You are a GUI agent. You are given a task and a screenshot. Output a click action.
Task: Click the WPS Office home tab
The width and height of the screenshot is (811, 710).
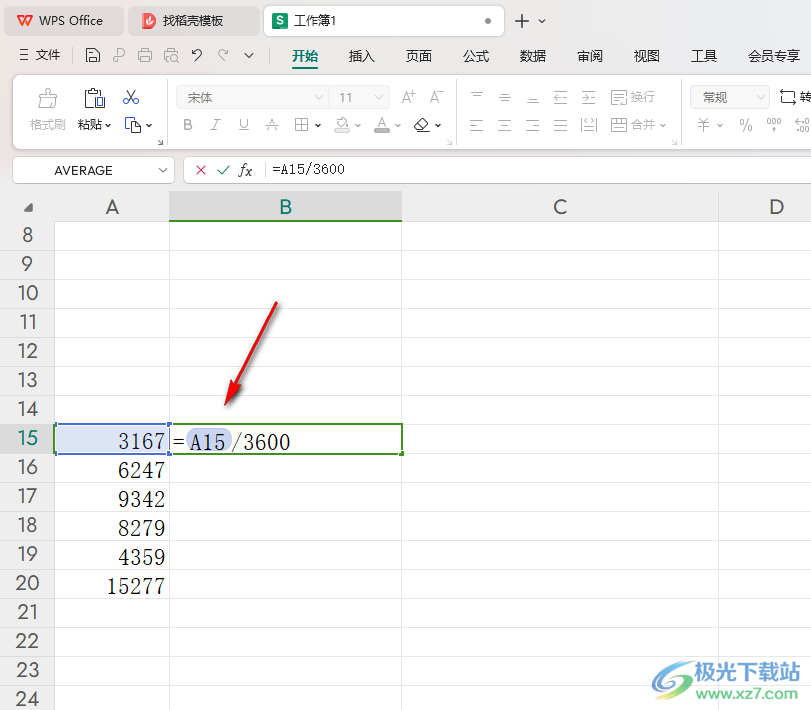tap(64, 21)
